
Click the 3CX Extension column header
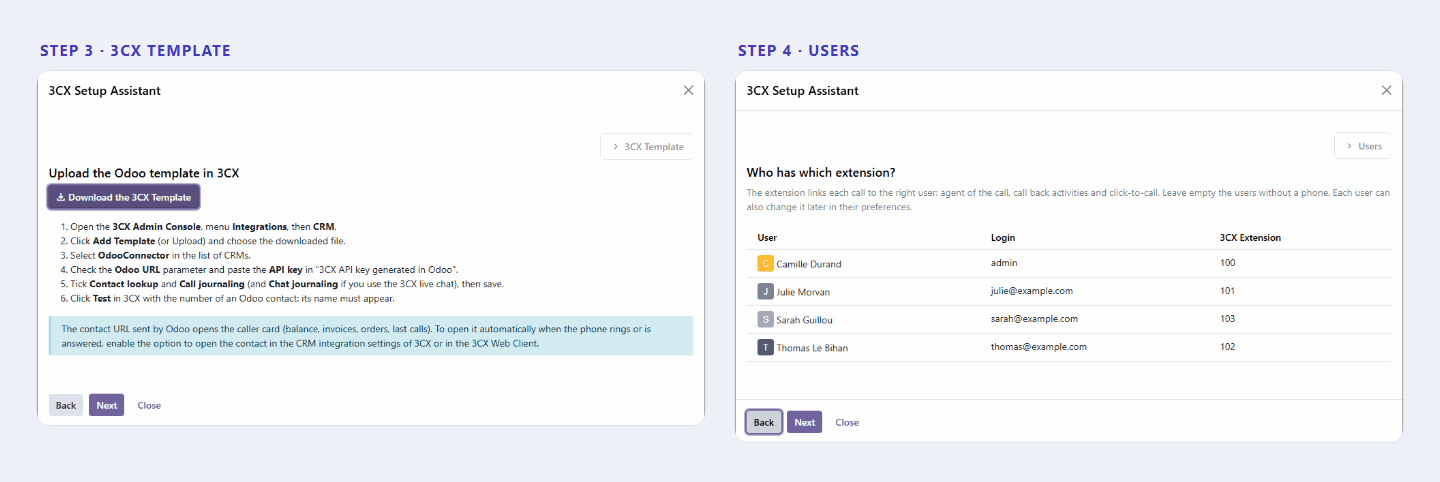[x=1251, y=238]
